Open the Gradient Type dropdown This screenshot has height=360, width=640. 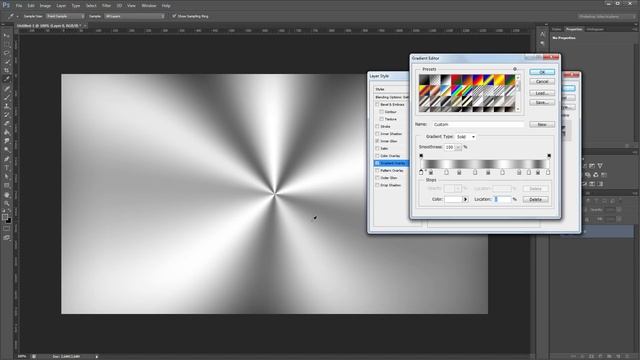(466, 137)
